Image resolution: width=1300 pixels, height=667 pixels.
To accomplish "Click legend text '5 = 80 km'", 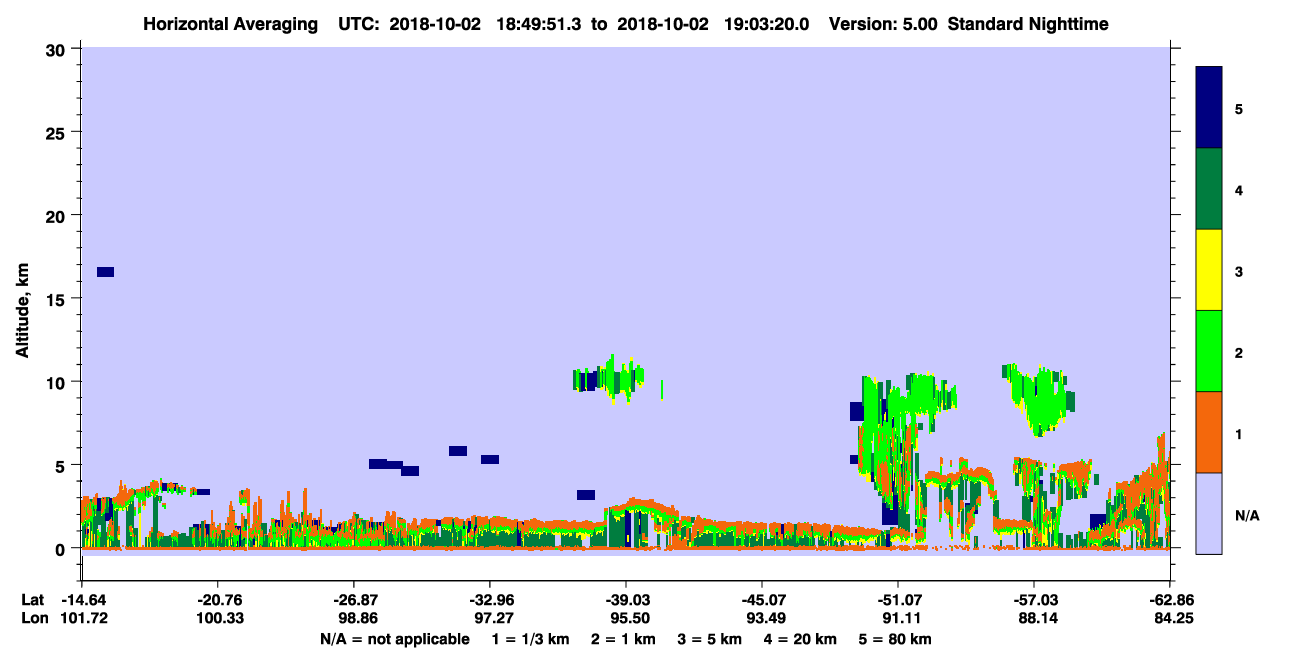I will 896,639.
